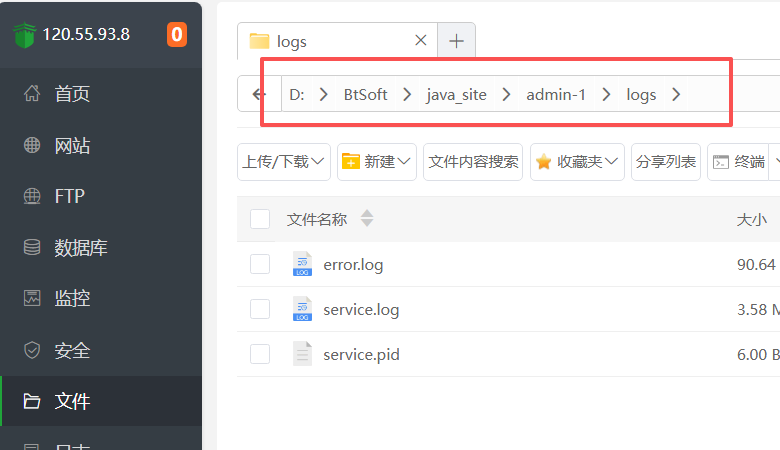Click the yellow star favorites icon
This screenshot has height=450, width=780.
(x=544, y=161)
